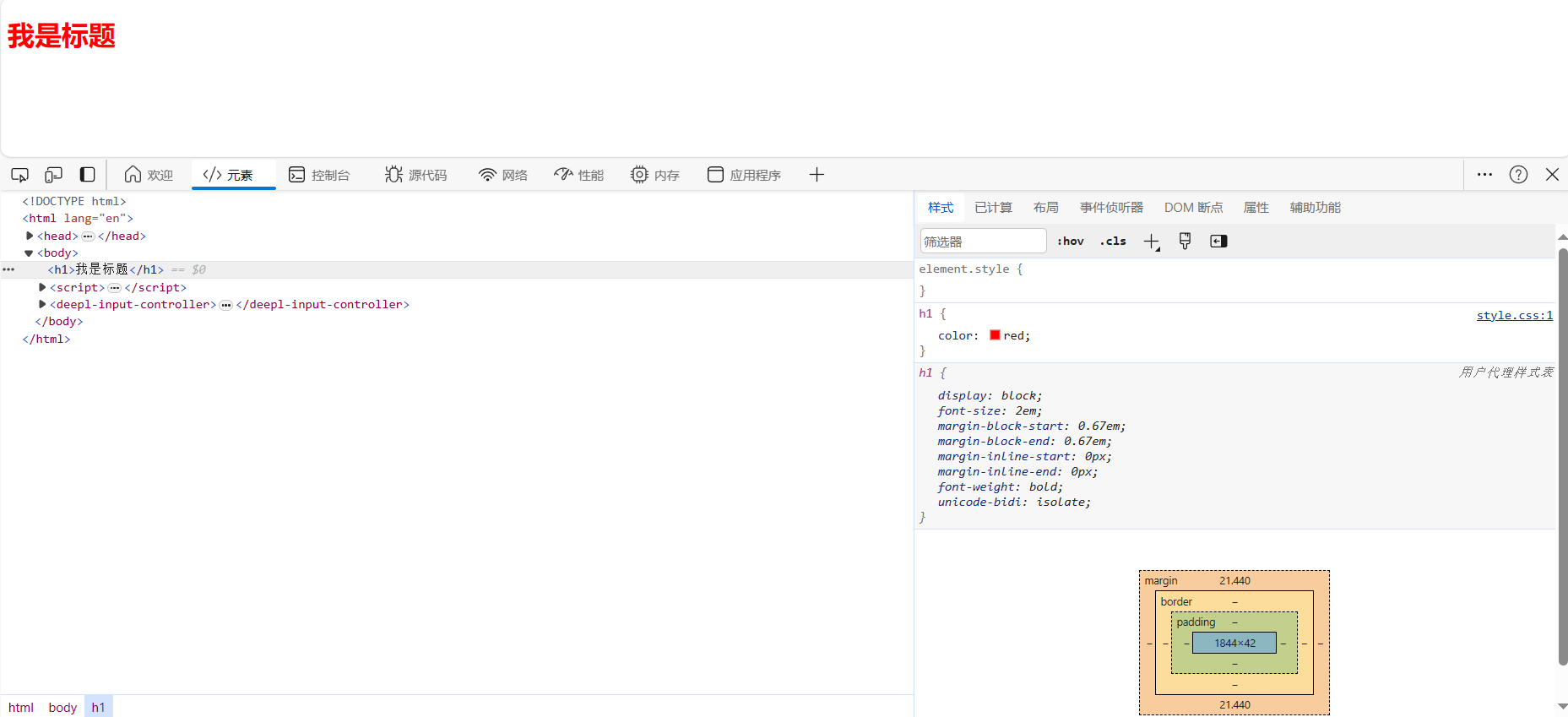Image resolution: width=1568 pixels, height=717 pixels.
Task: Switch to the 已计算 computed tab
Action: click(x=993, y=207)
